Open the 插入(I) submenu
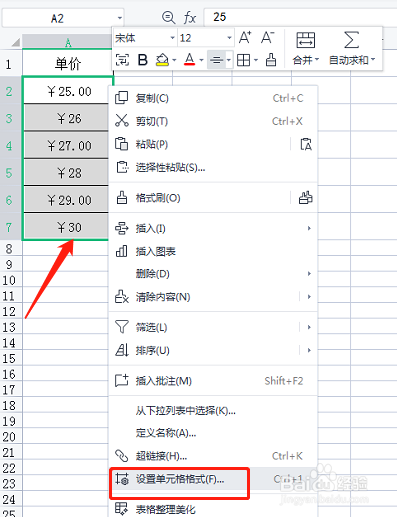 [x=213, y=229]
